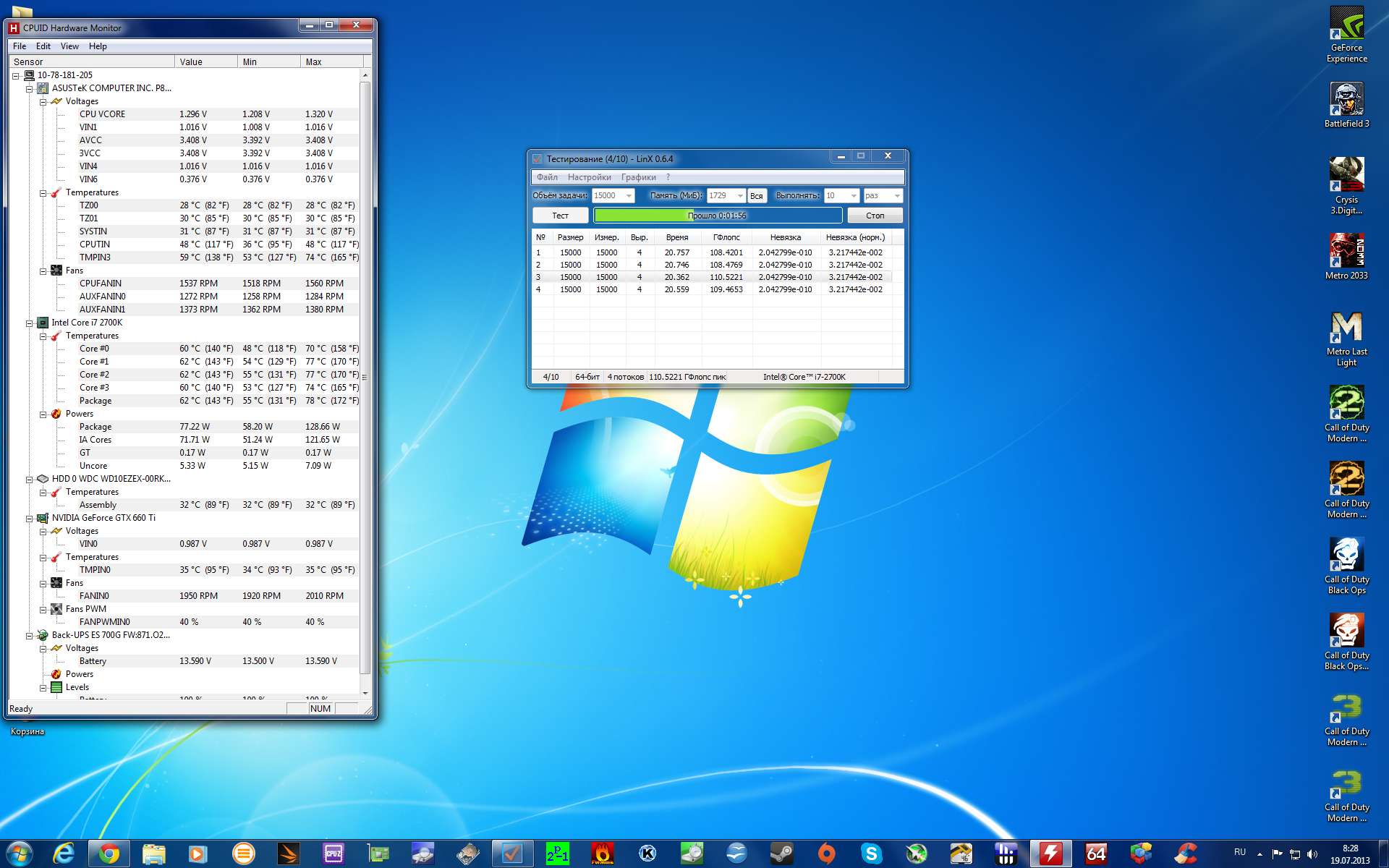The height and width of the screenshot is (868, 1389).
Task: Collapse the Fans group under ASUSTeK
Action: coord(43,271)
